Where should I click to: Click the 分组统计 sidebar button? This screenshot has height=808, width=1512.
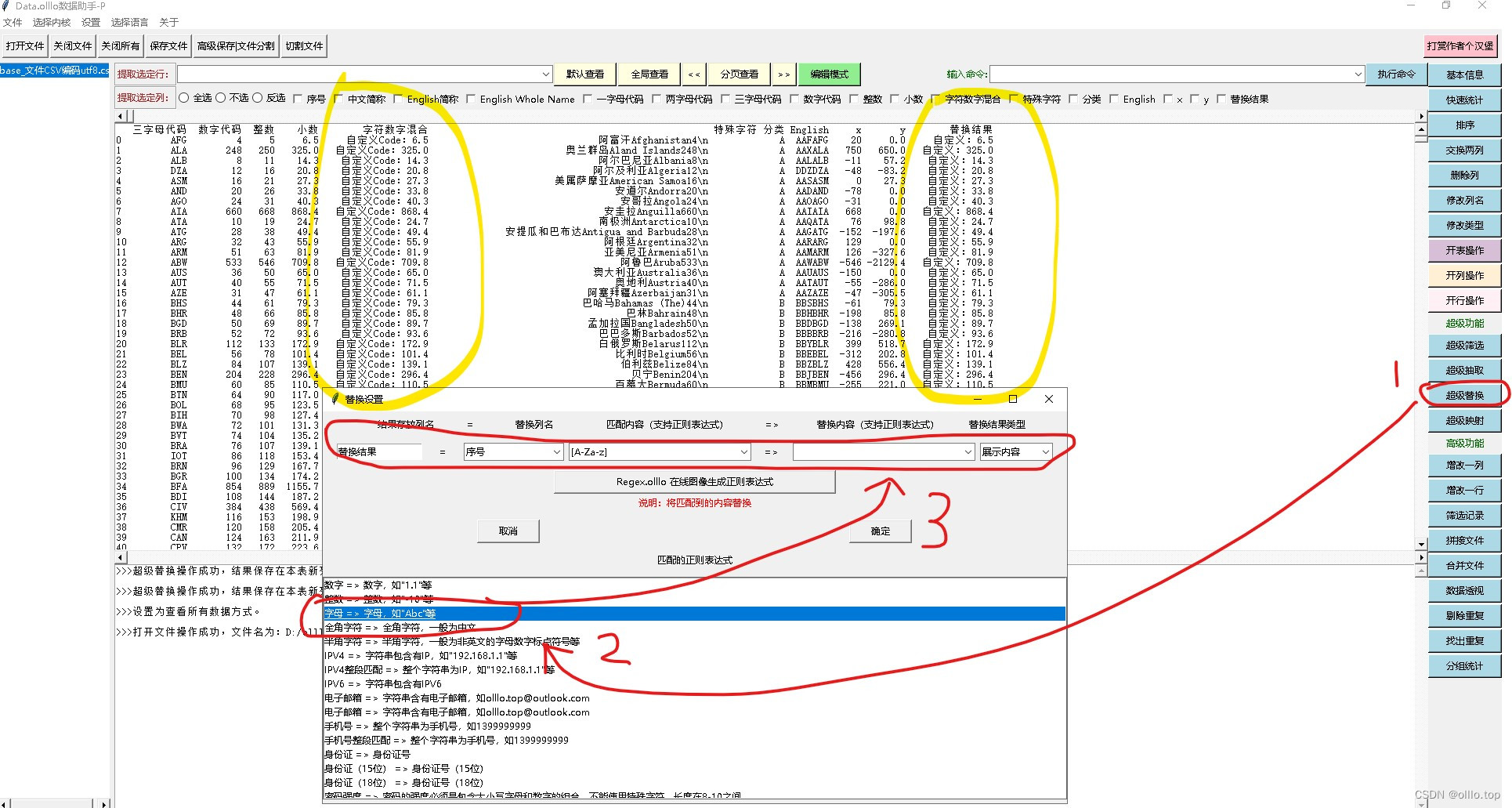click(x=1464, y=666)
